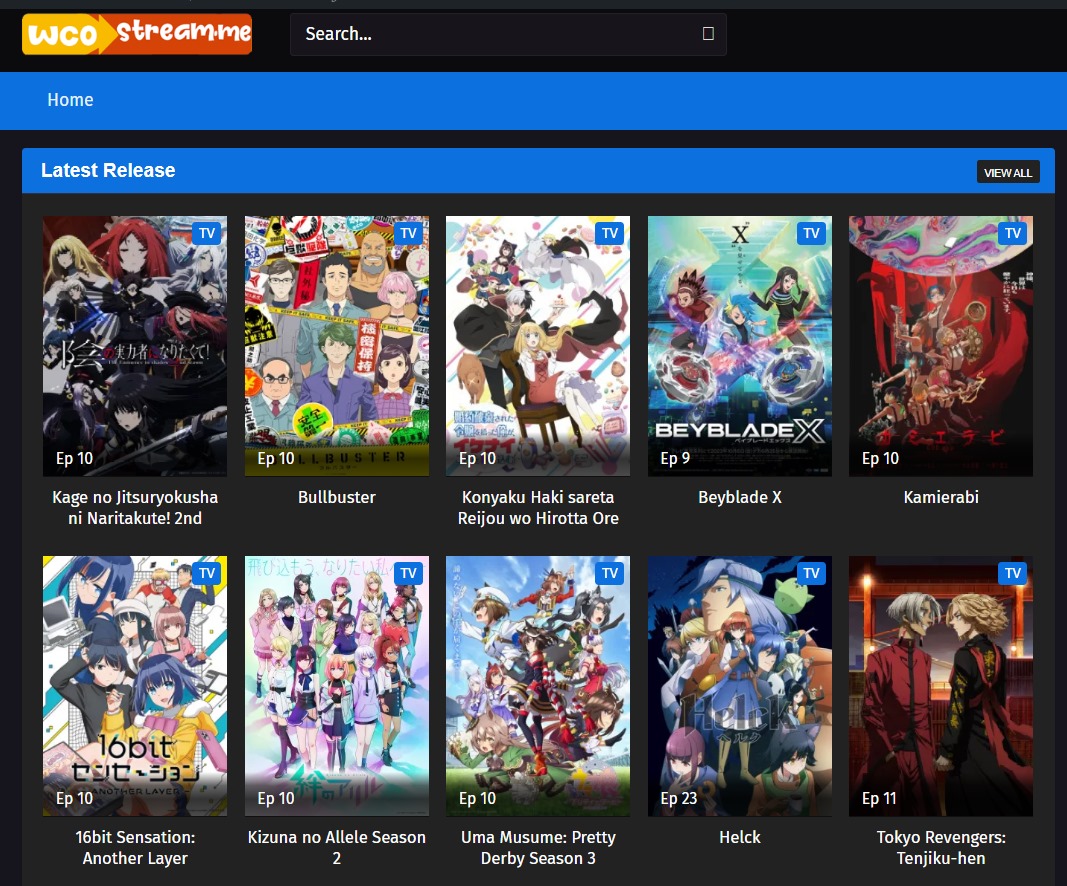Open the Bullbuster poster thumbnail
The height and width of the screenshot is (886, 1067).
(337, 346)
